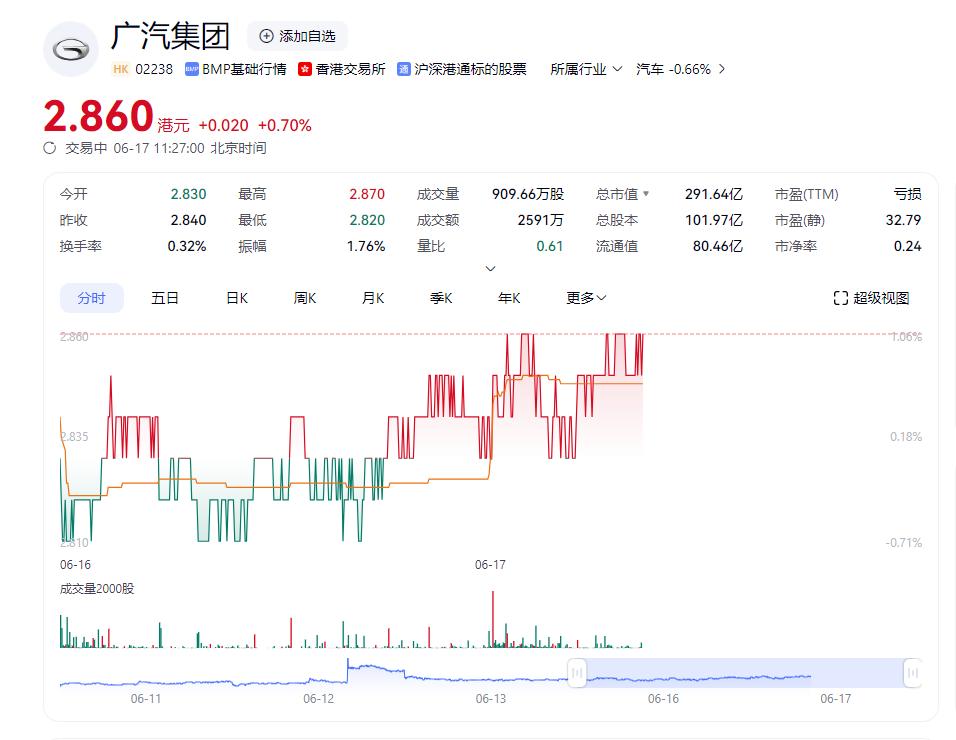Click the 流通值 value 80.46亿
956x740 pixels.
click(x=718, y=246)
